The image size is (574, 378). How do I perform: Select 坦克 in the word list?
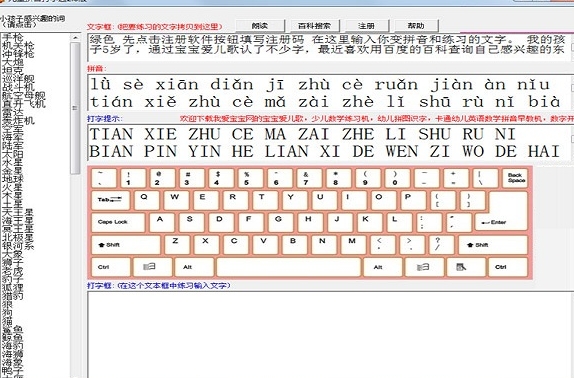(x=13, y=70)
